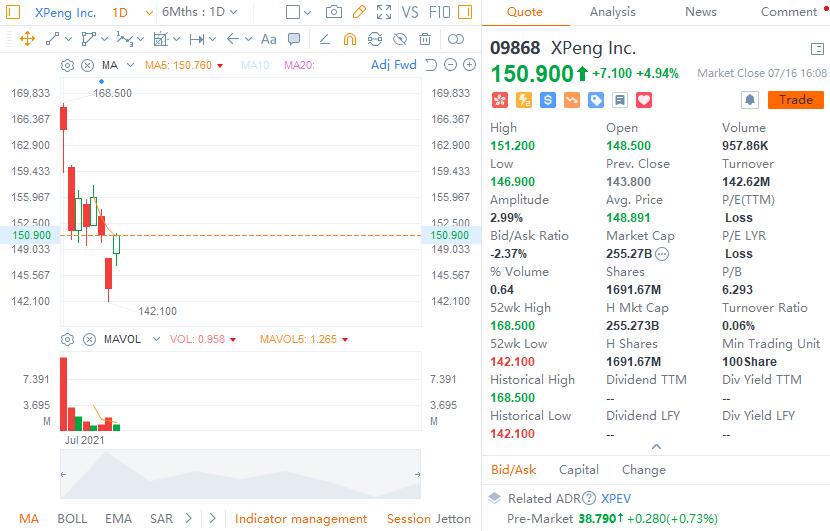Image resolution: width=830 pixels, height=531 pixels.
Task: Toggle the drawing pencil tool
Action: coord(359,12)
